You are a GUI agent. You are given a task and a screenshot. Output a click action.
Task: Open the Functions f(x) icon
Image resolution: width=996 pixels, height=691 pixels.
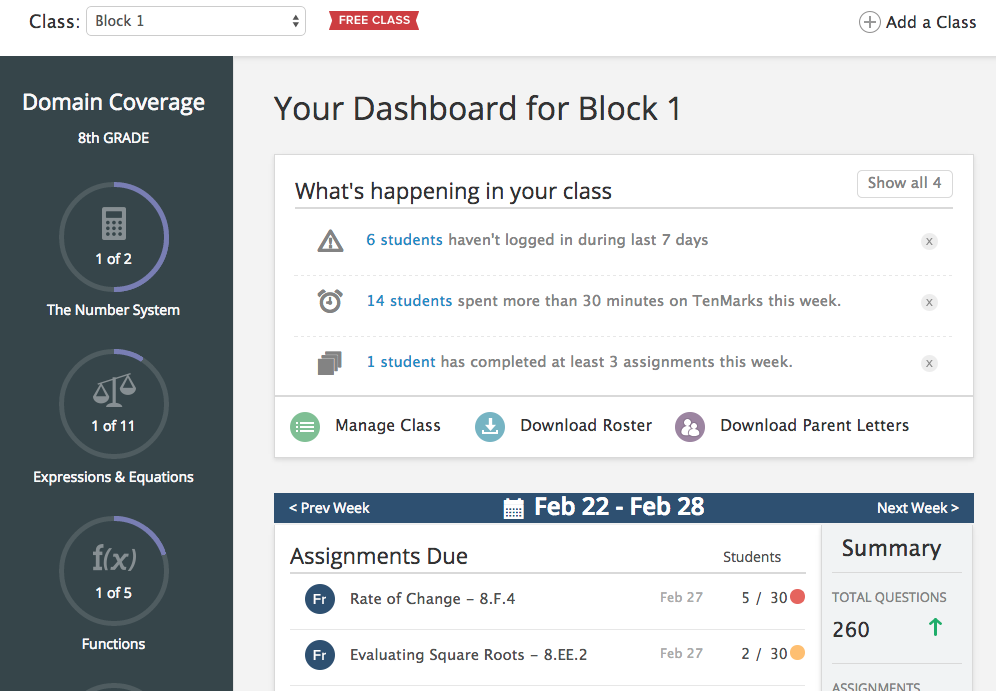coord(114,558)
